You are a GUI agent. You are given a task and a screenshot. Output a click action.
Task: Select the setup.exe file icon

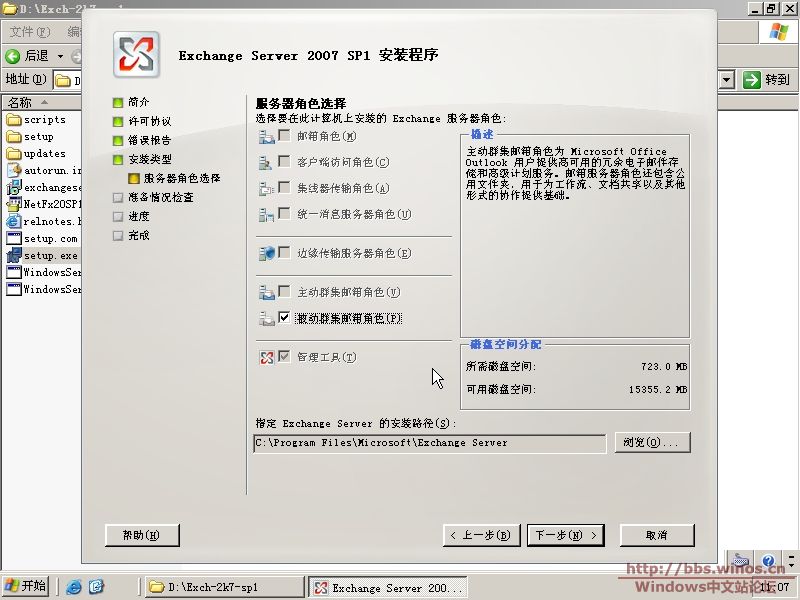14,256
